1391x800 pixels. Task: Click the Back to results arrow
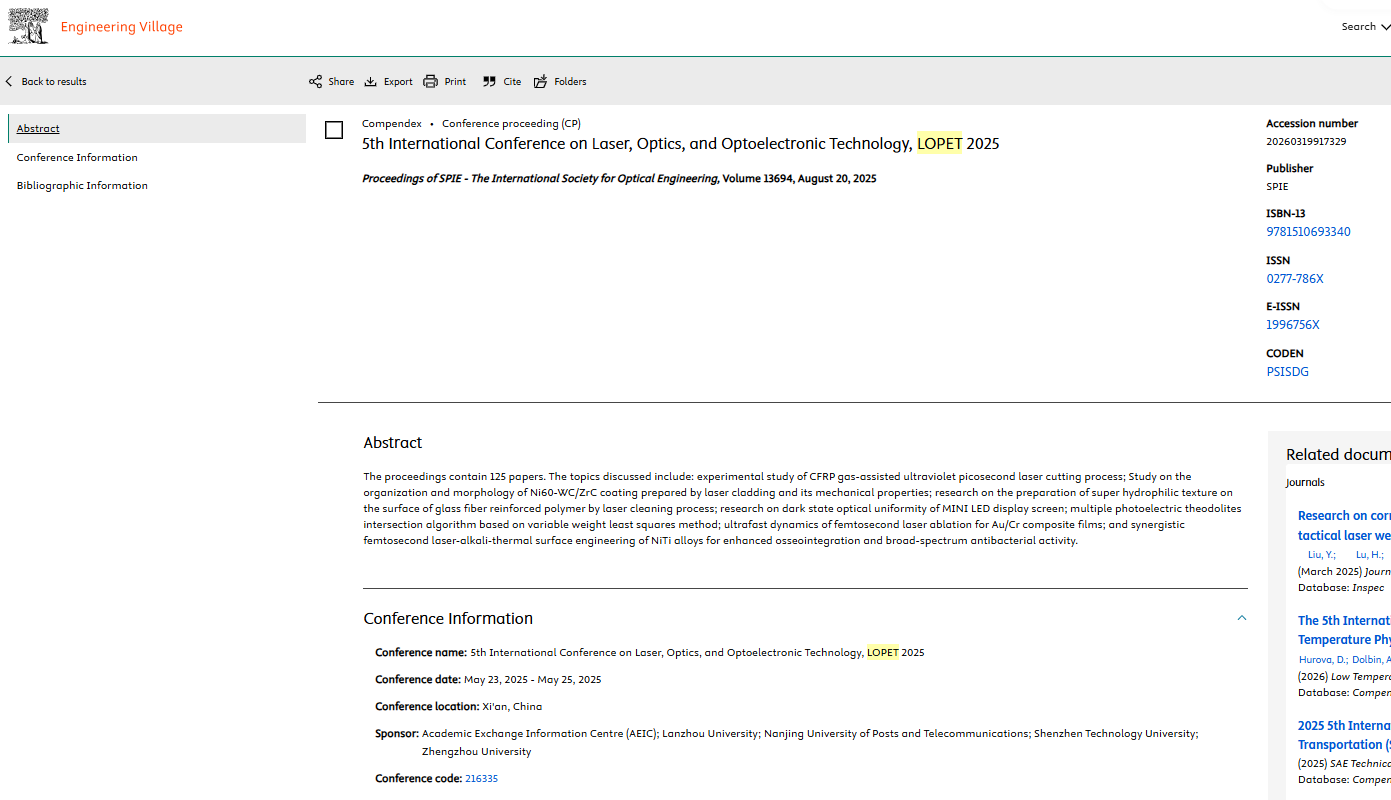(x=10, y=82)
